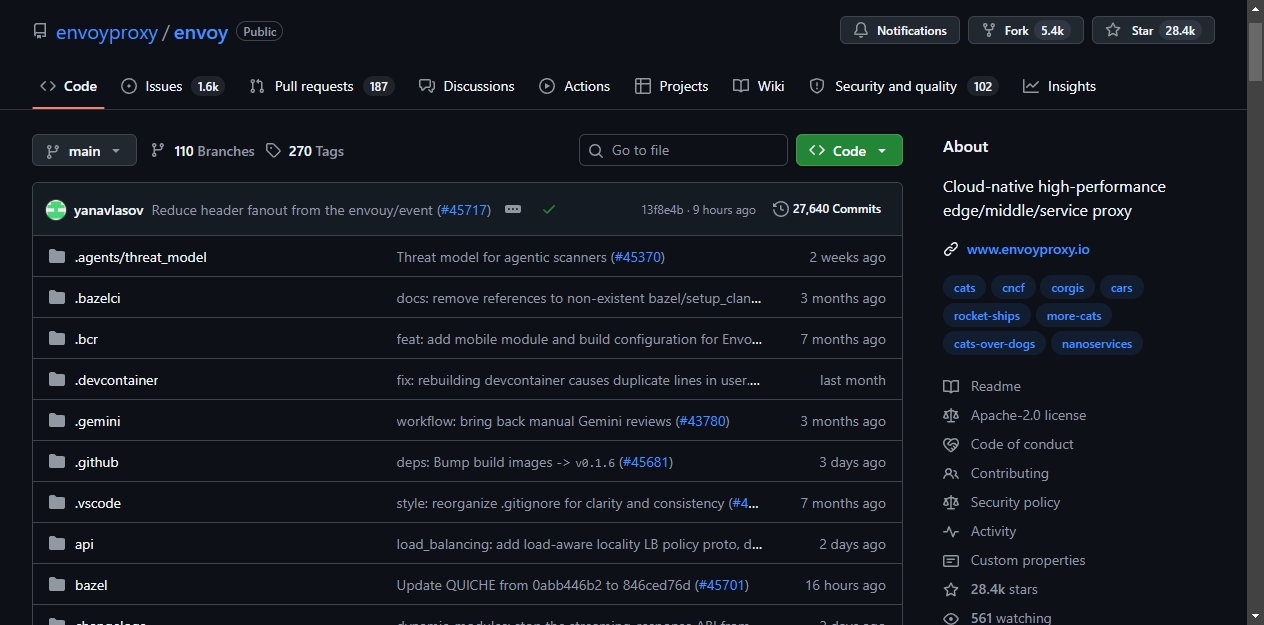This screenshot has height=625, width=1264.
Task: Click the Notifications bell button
Action: coord(900,30)
